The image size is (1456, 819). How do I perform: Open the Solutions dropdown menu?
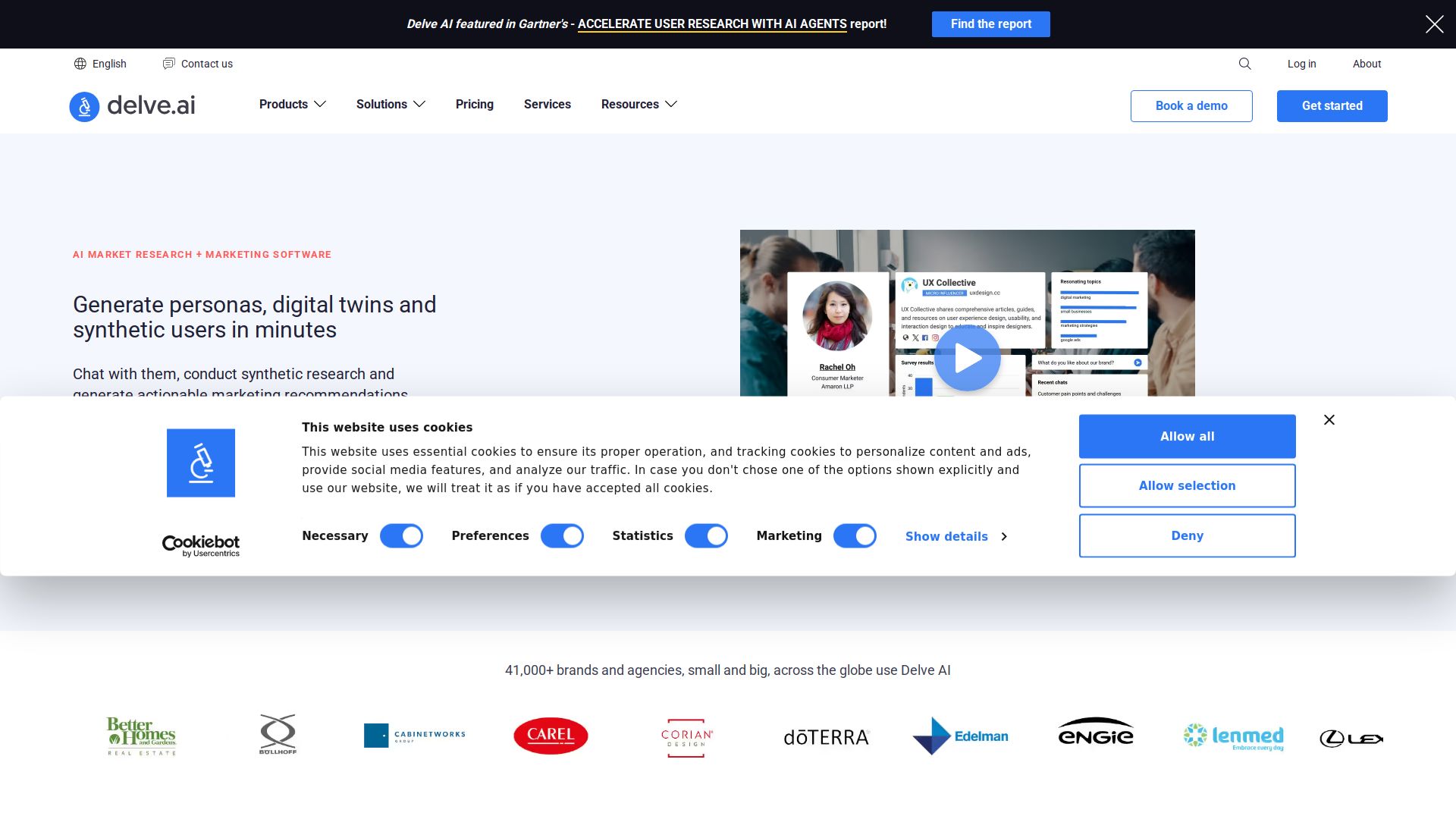[391, 105]
